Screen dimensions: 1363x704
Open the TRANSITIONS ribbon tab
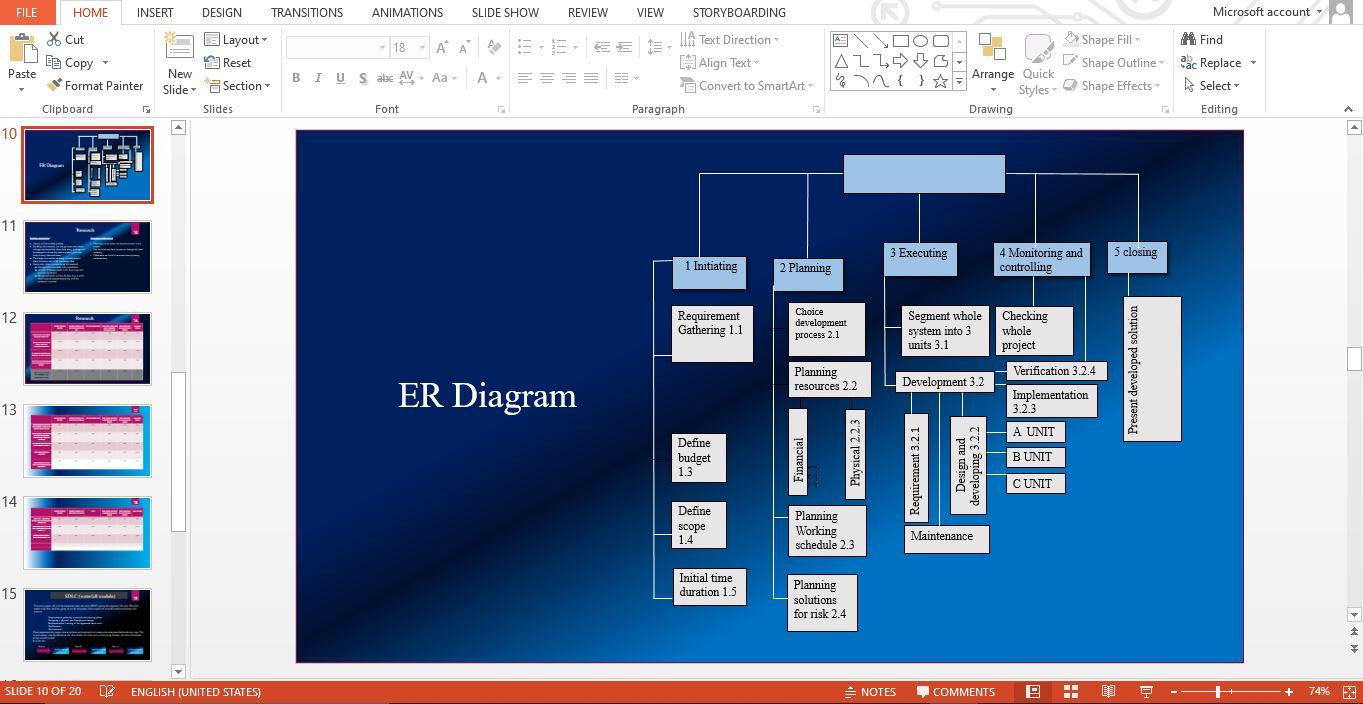(x=306, y=12)
